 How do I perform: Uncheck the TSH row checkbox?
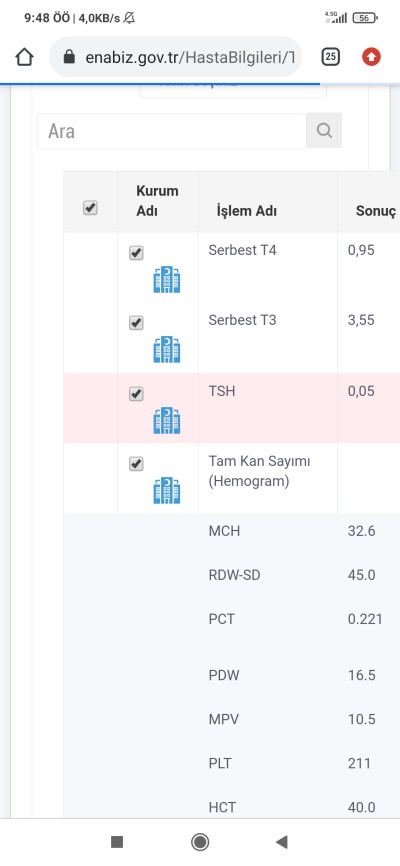point(136,394)
